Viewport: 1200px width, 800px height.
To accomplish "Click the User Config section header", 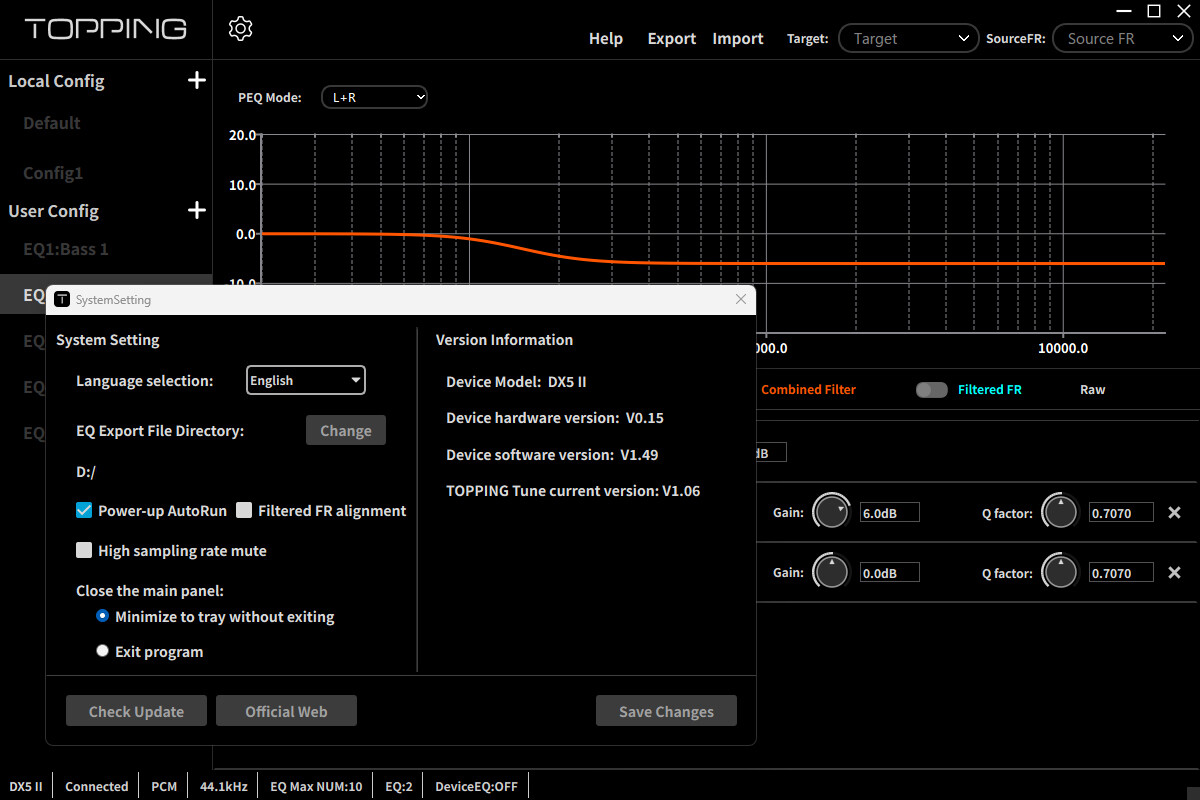I will pos(54,211).
